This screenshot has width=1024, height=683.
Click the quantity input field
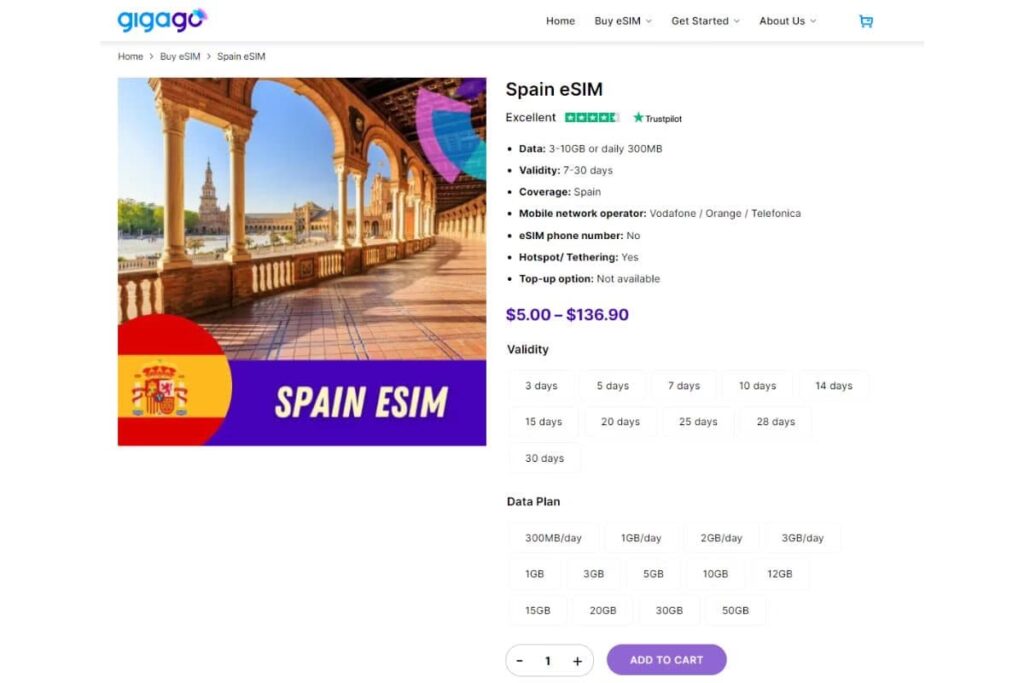(548, 661)
